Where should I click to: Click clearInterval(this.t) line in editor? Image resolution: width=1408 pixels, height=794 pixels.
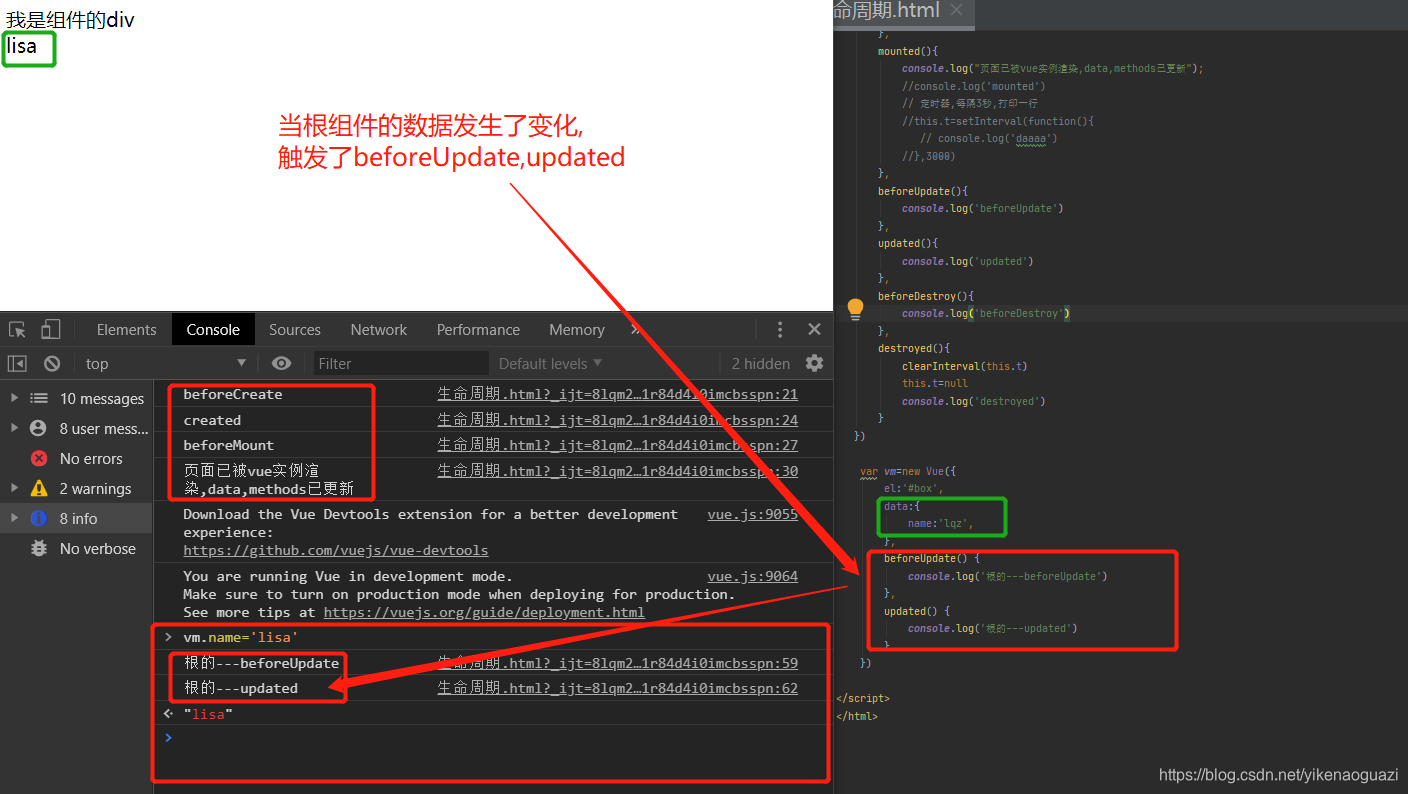964,366
